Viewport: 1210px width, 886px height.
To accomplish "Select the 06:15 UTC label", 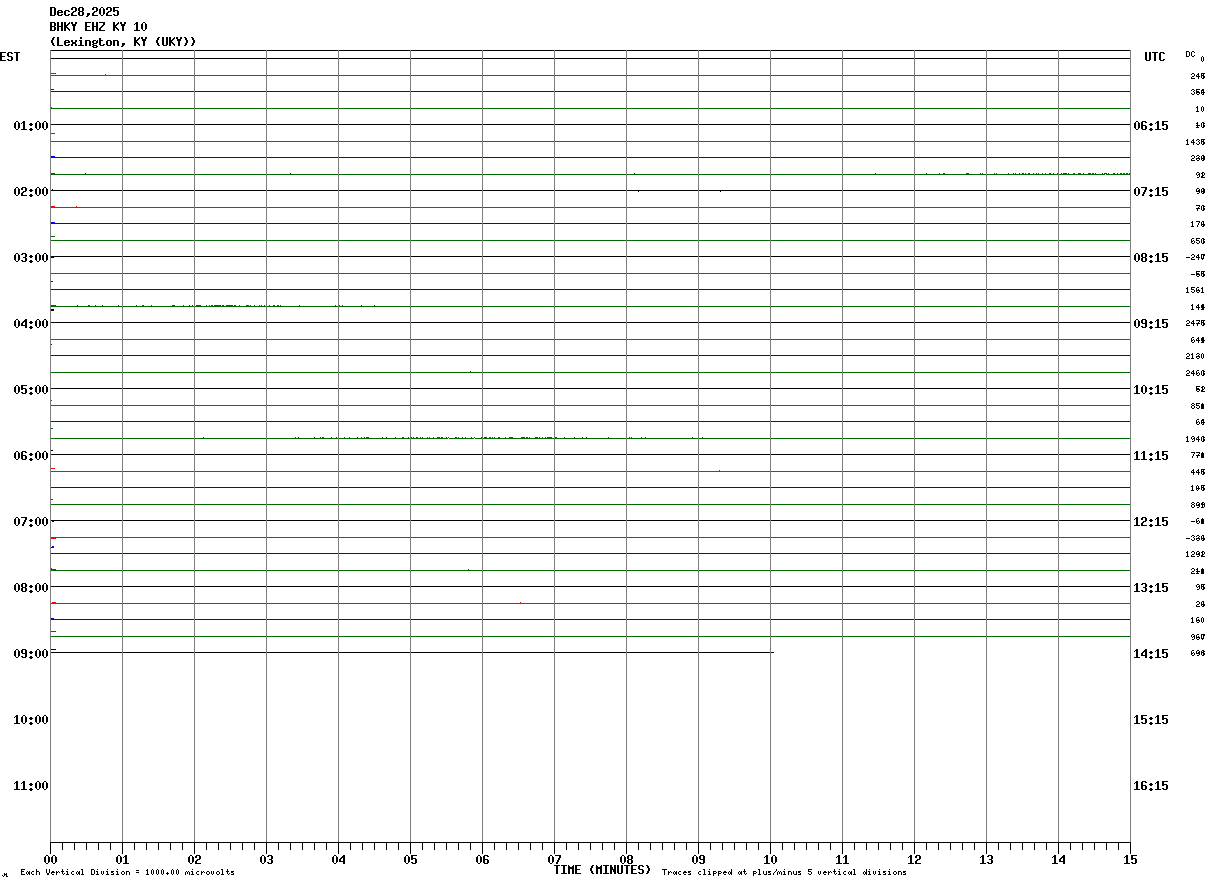I will point(1151,126).
